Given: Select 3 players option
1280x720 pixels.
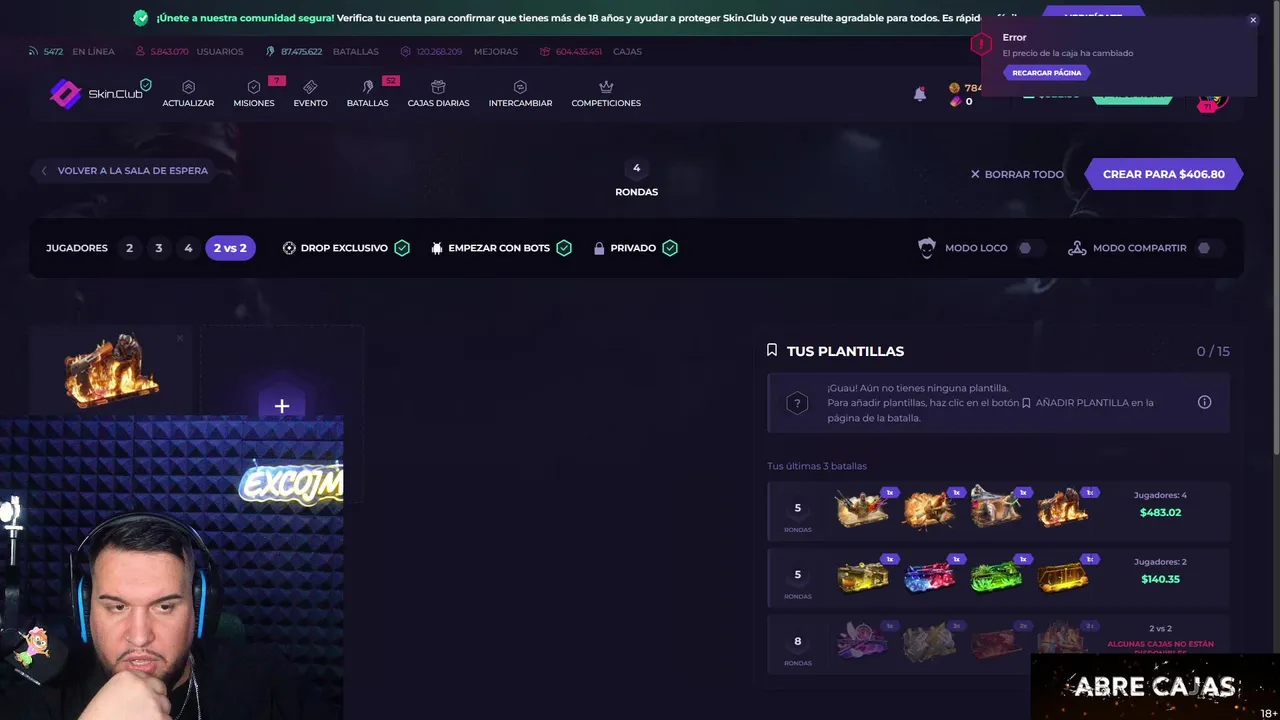Looking at the screenshot, I should 158,248.
